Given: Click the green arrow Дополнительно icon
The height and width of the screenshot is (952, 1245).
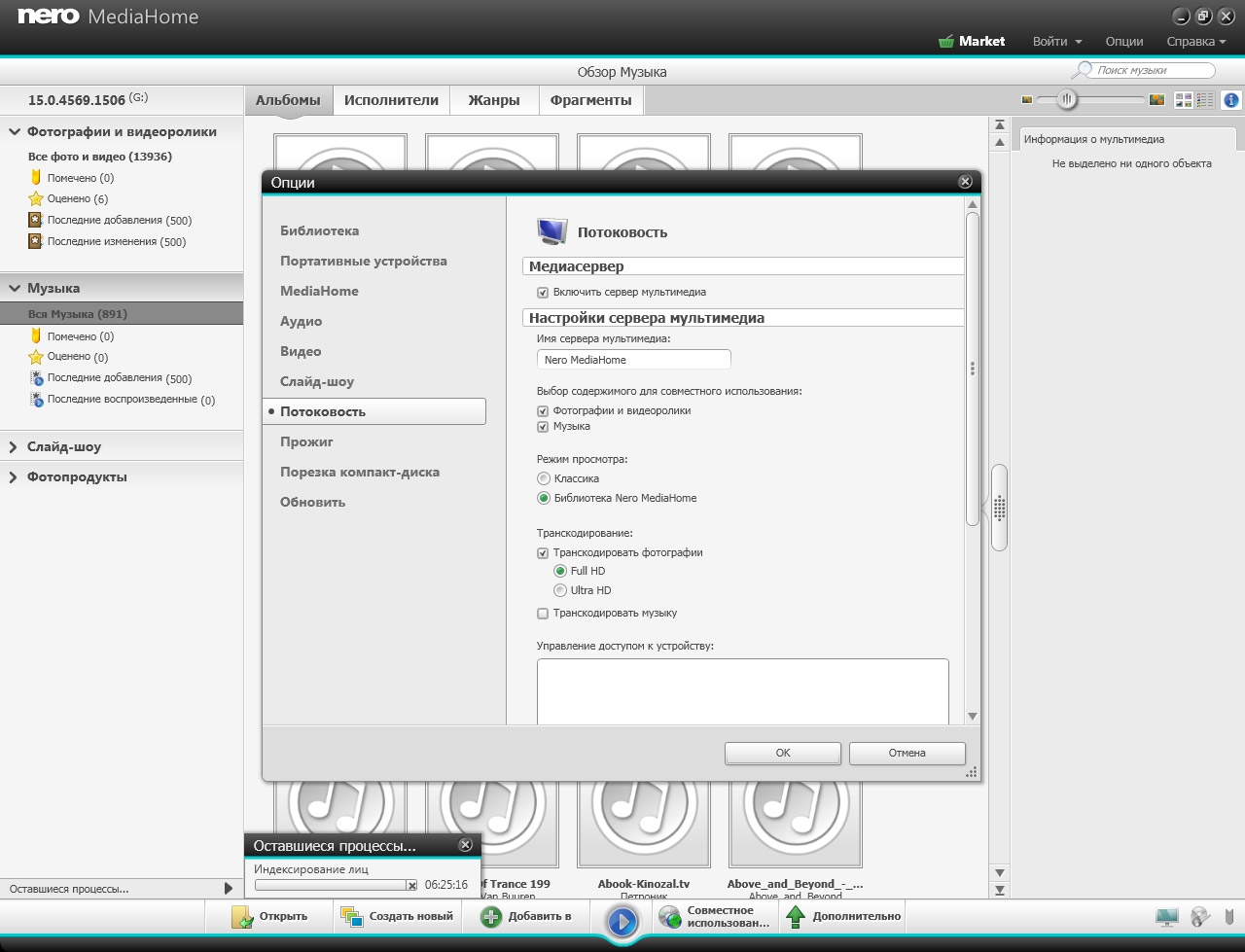Looking at the screenshot, I should (x=796, y=916).
